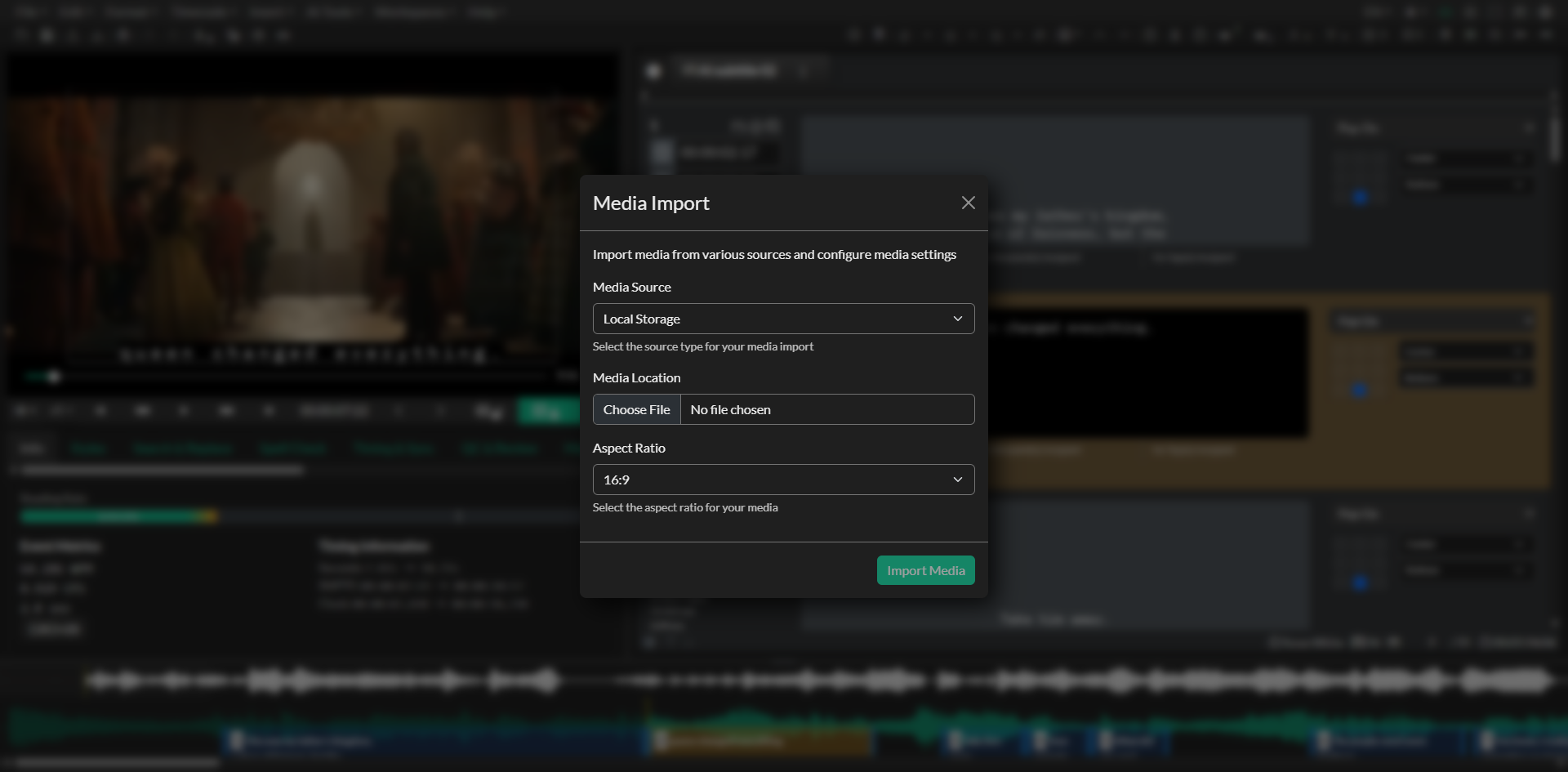Click the dialog description text about importing media
Image resolution: width=1568 pixels, height=772 pixels.
[774, 254]
